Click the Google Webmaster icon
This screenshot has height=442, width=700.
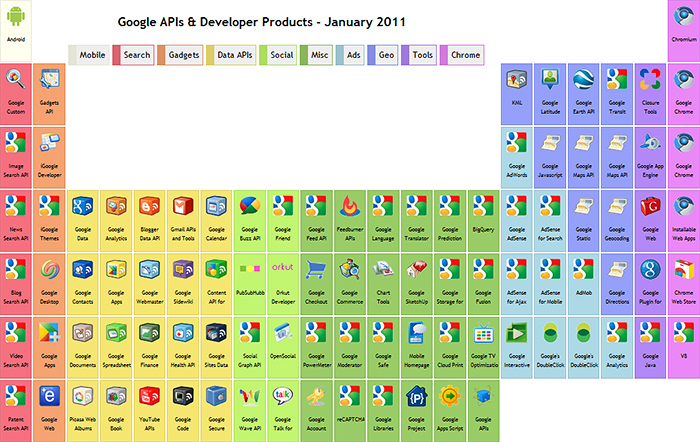pyautogui.click(x=150, y=270)
